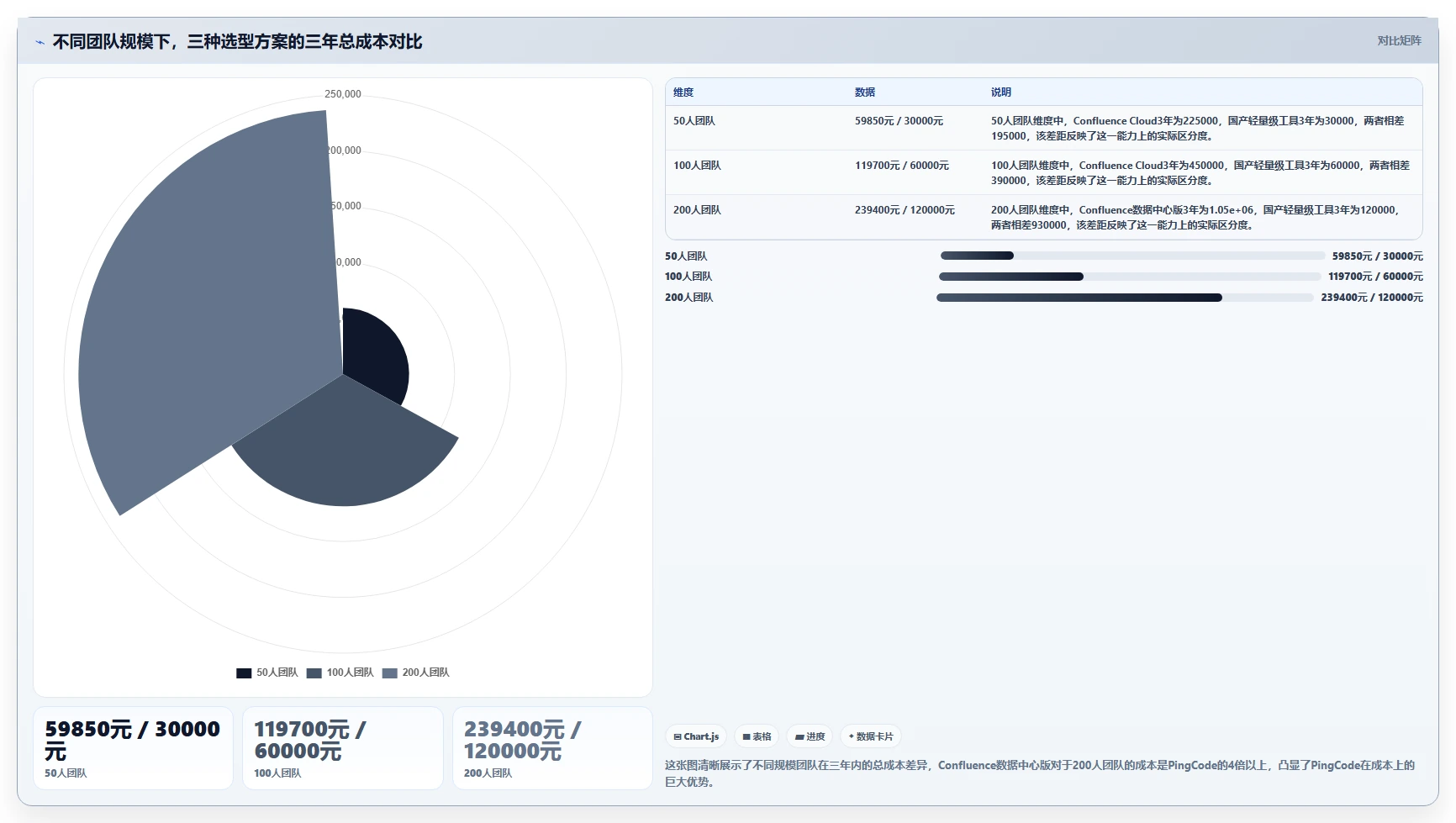The height and width of the screenshot is (823, 1456).
Task: Click the 200人团队 description mentioning 1.05e+06
Action: click(1195, 218)
